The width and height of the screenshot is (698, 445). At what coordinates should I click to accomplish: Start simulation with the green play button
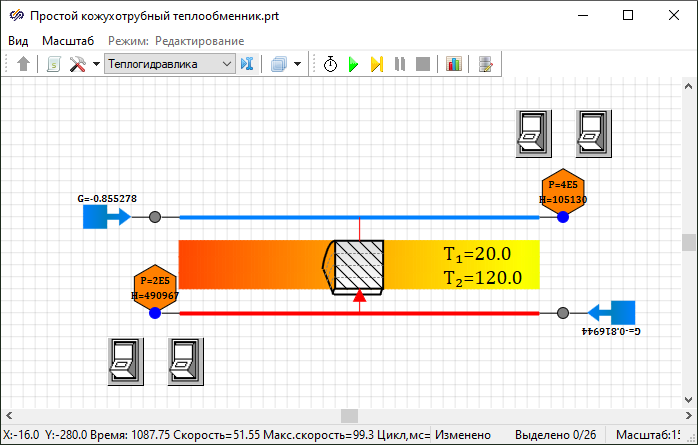point(353,64)
